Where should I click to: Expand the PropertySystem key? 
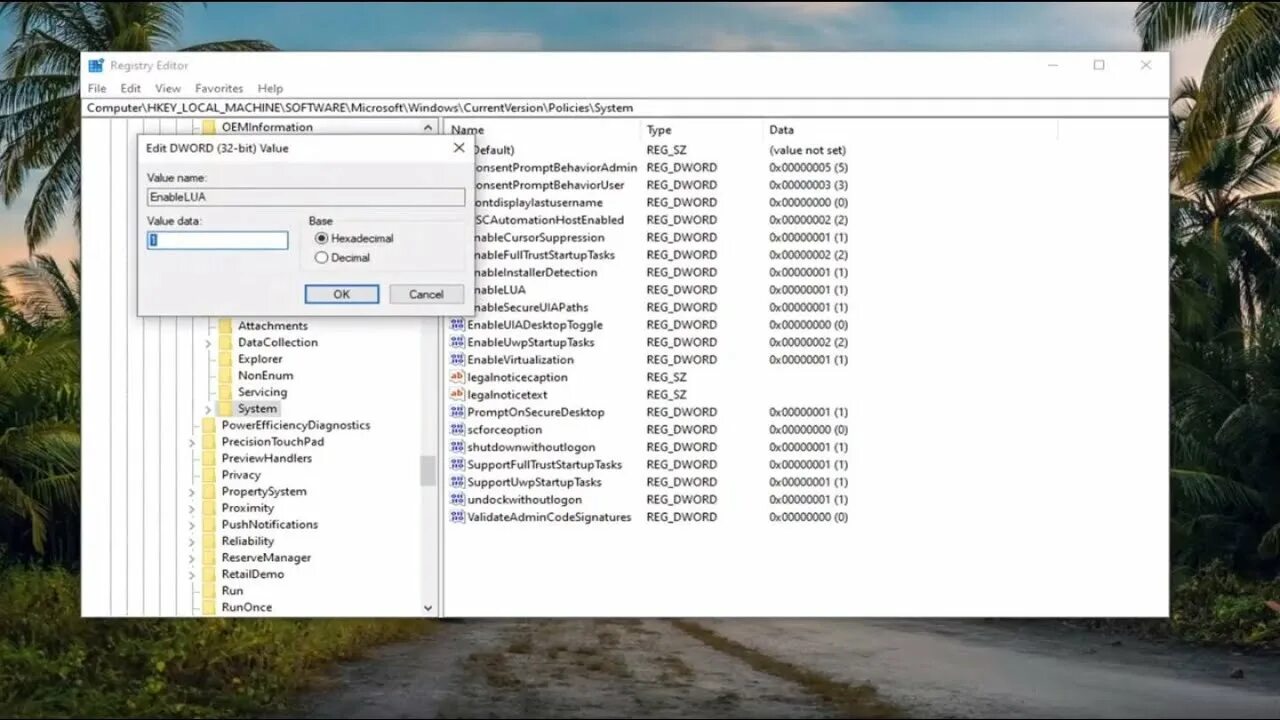192,492
